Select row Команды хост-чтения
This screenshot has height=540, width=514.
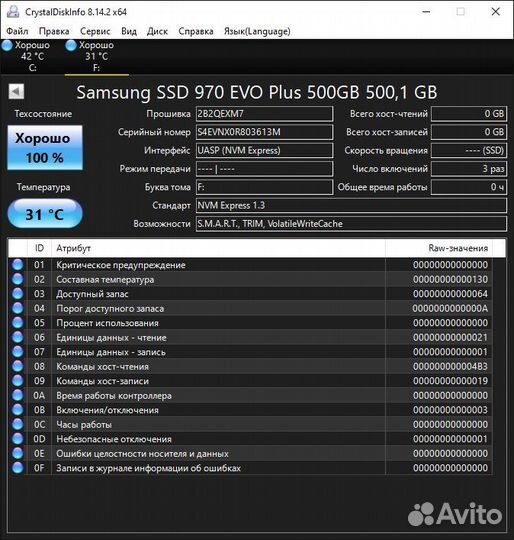coord(250,366)
